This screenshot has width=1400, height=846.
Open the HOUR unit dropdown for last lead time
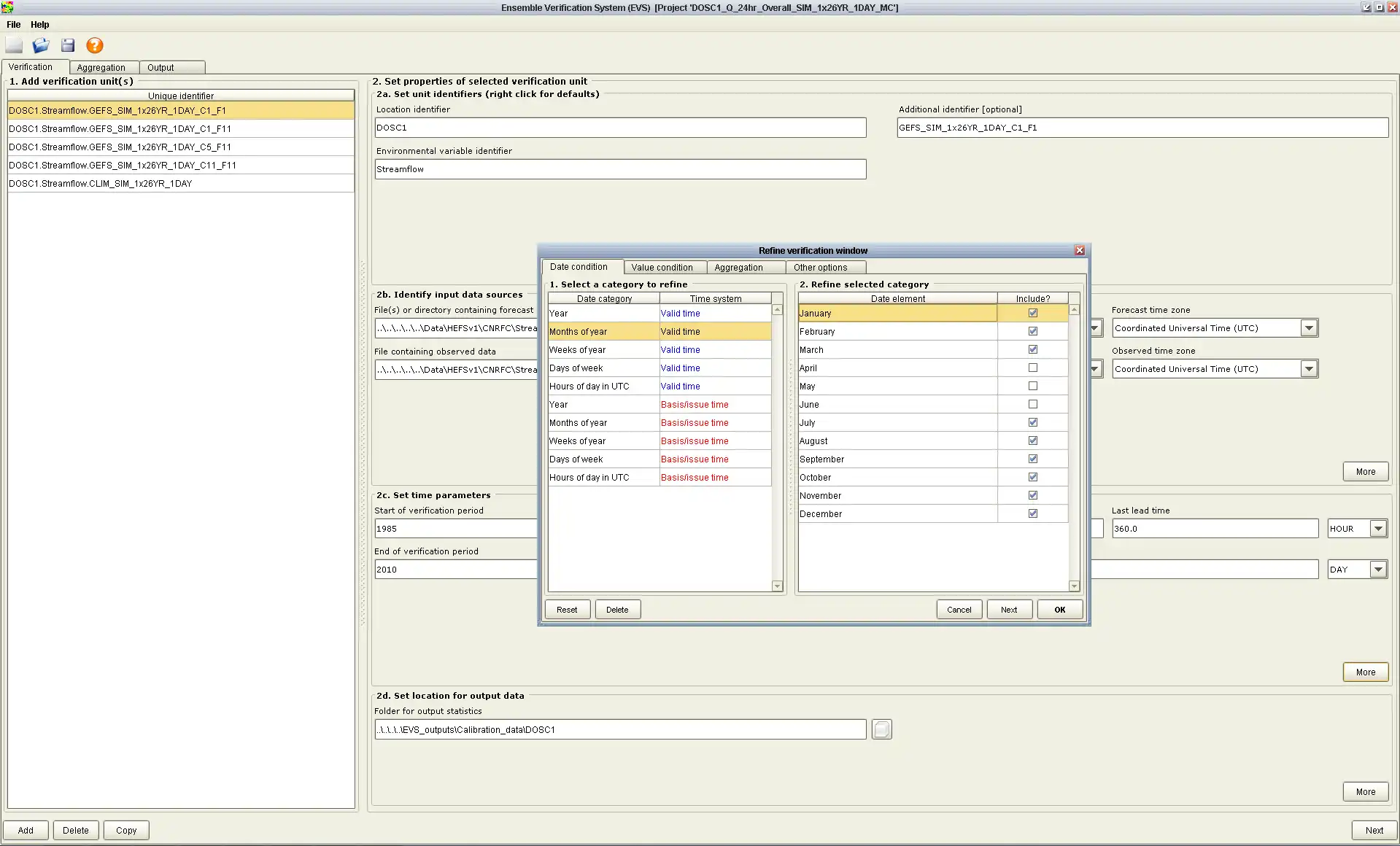1377,529
